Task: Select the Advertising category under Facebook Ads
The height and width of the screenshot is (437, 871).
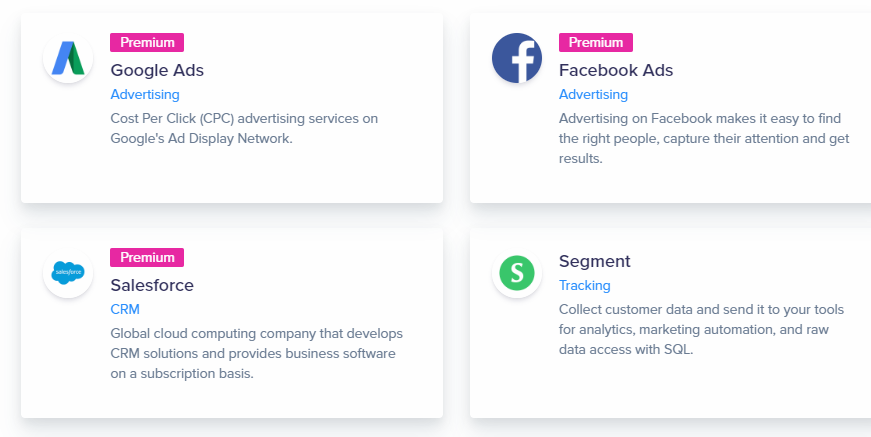Action: pos(593,95)
